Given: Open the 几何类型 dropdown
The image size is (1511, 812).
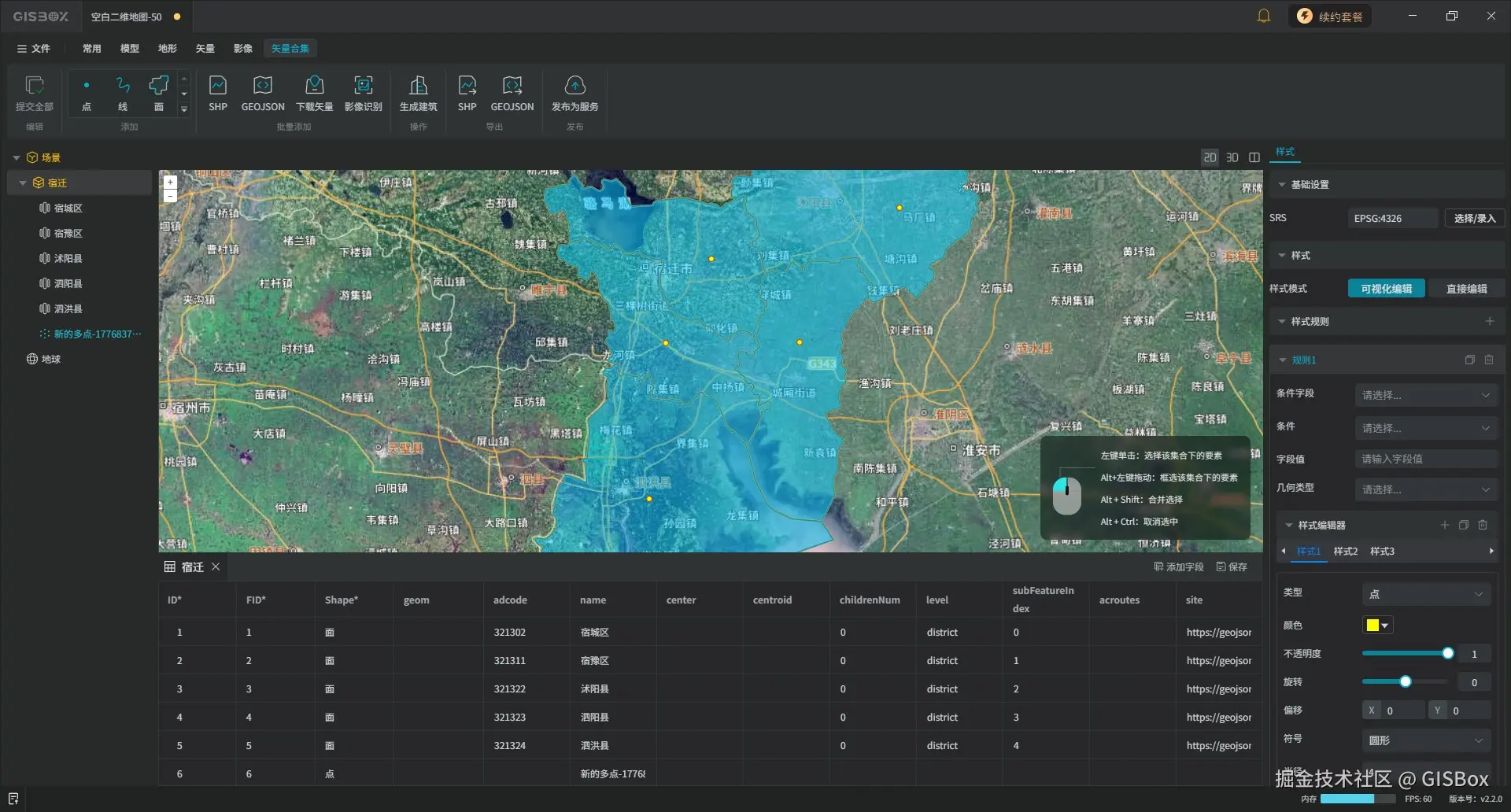Looking at the screenshot, I should (1425, 489).
